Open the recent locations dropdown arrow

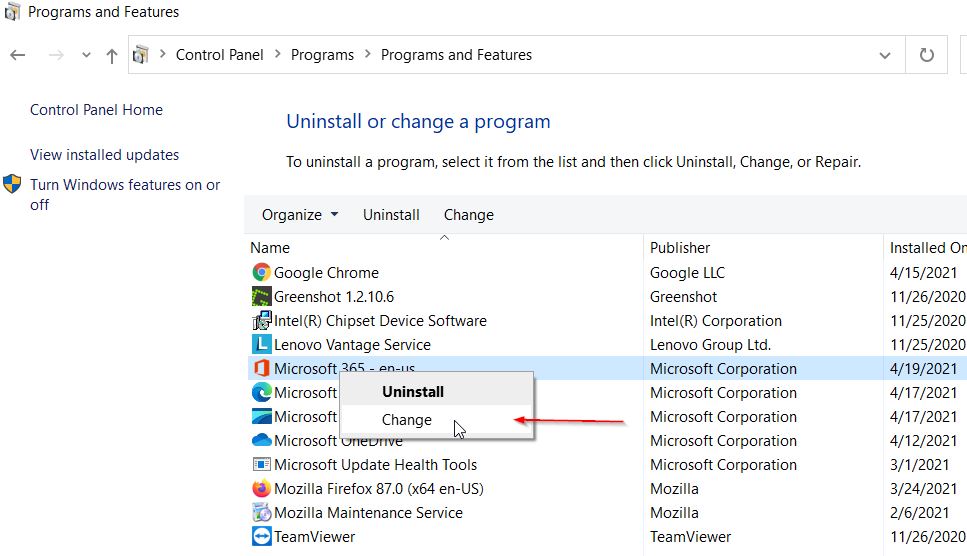[86, 55]
